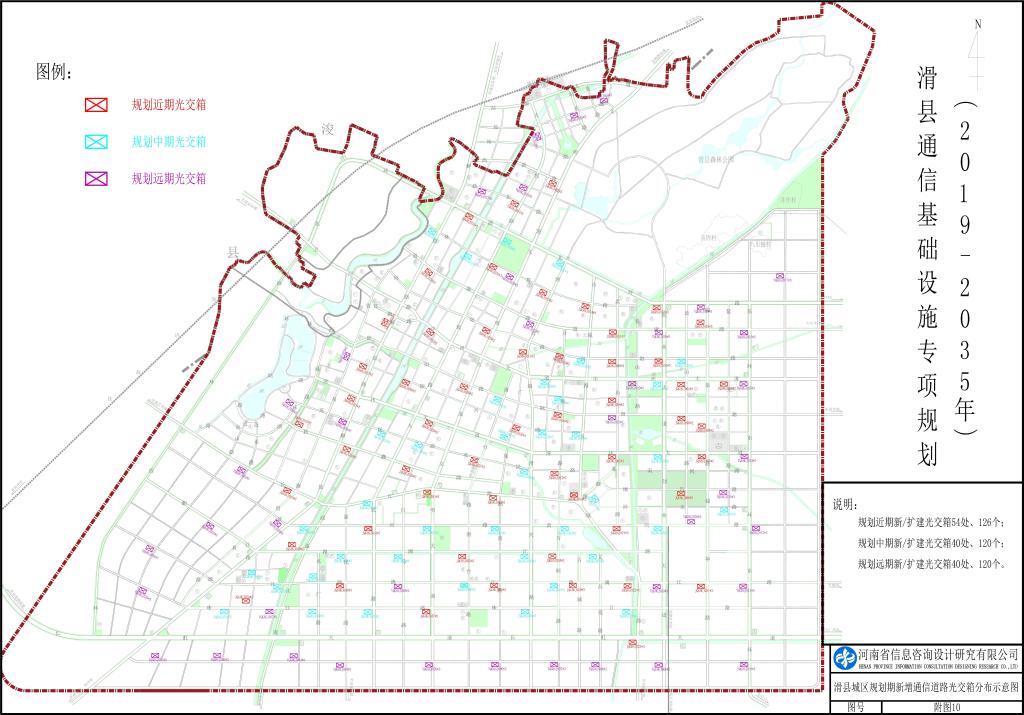Click the 说明 notes heading
The image size is (1024, 715).
tap(846, 505)
